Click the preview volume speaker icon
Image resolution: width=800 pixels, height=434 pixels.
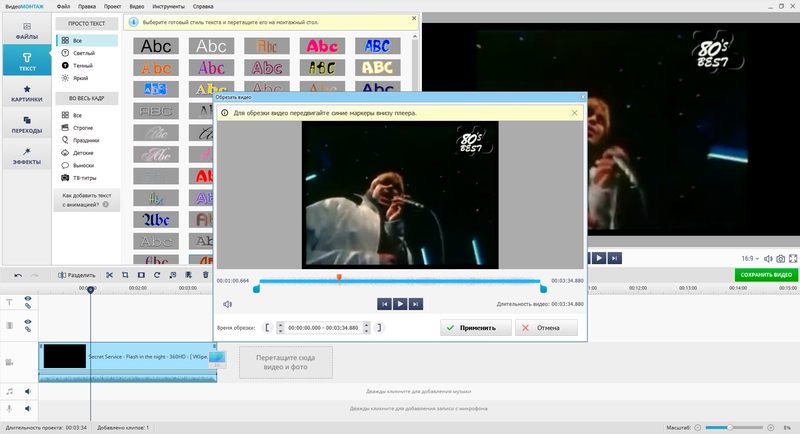click(768, 259)
